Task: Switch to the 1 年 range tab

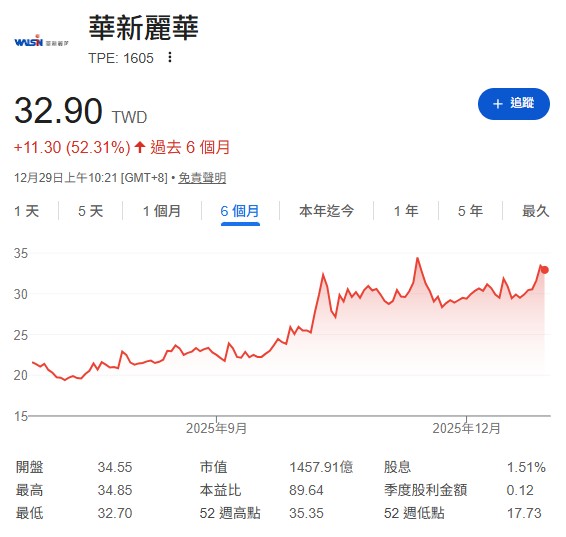Action: tap(406, 211)
